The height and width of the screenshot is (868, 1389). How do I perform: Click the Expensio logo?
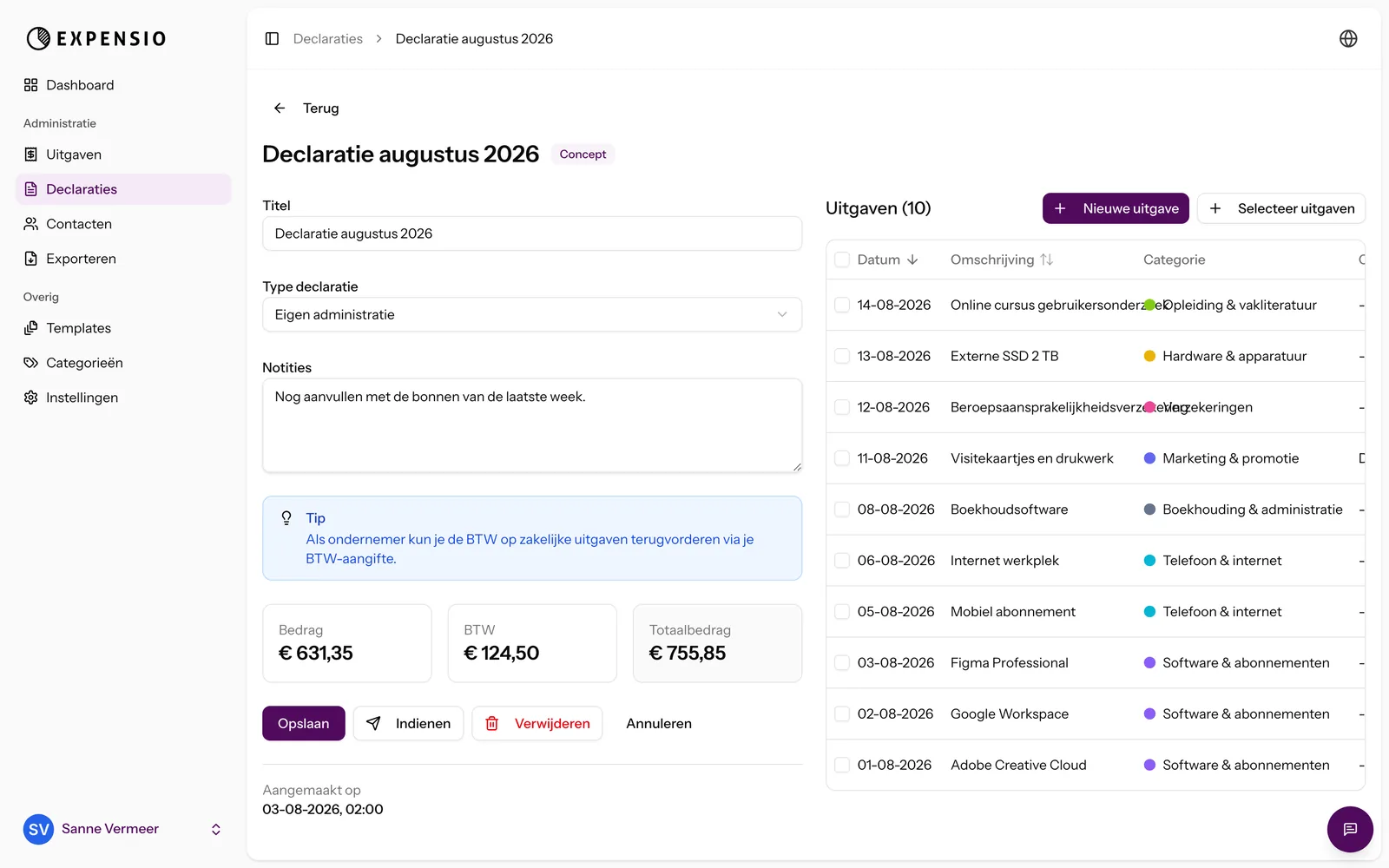(96, 38)
